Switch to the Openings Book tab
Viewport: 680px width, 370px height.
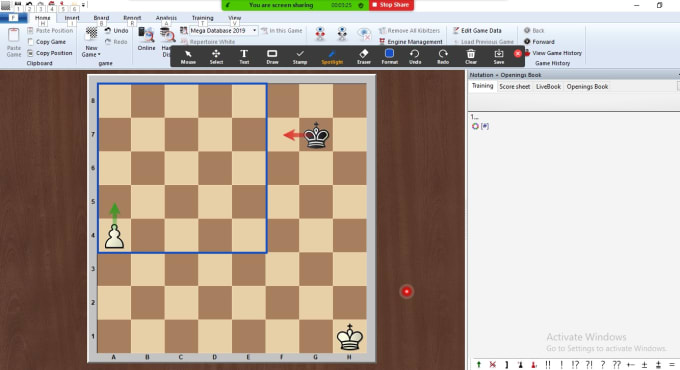pyautogui.click(x=587, y=86)
